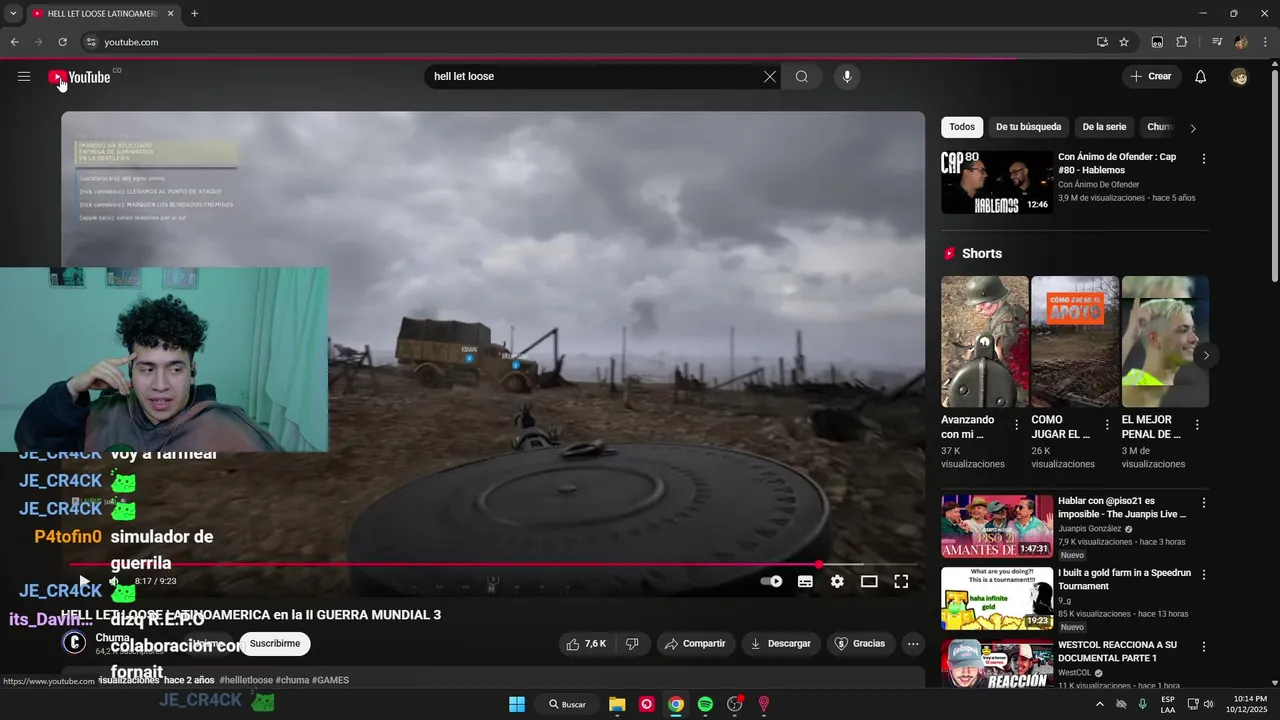This screenshot has width=1280, height=720.
Task: Open Chrome extensions puzzle icon
Action: [x=1181, y=42]
